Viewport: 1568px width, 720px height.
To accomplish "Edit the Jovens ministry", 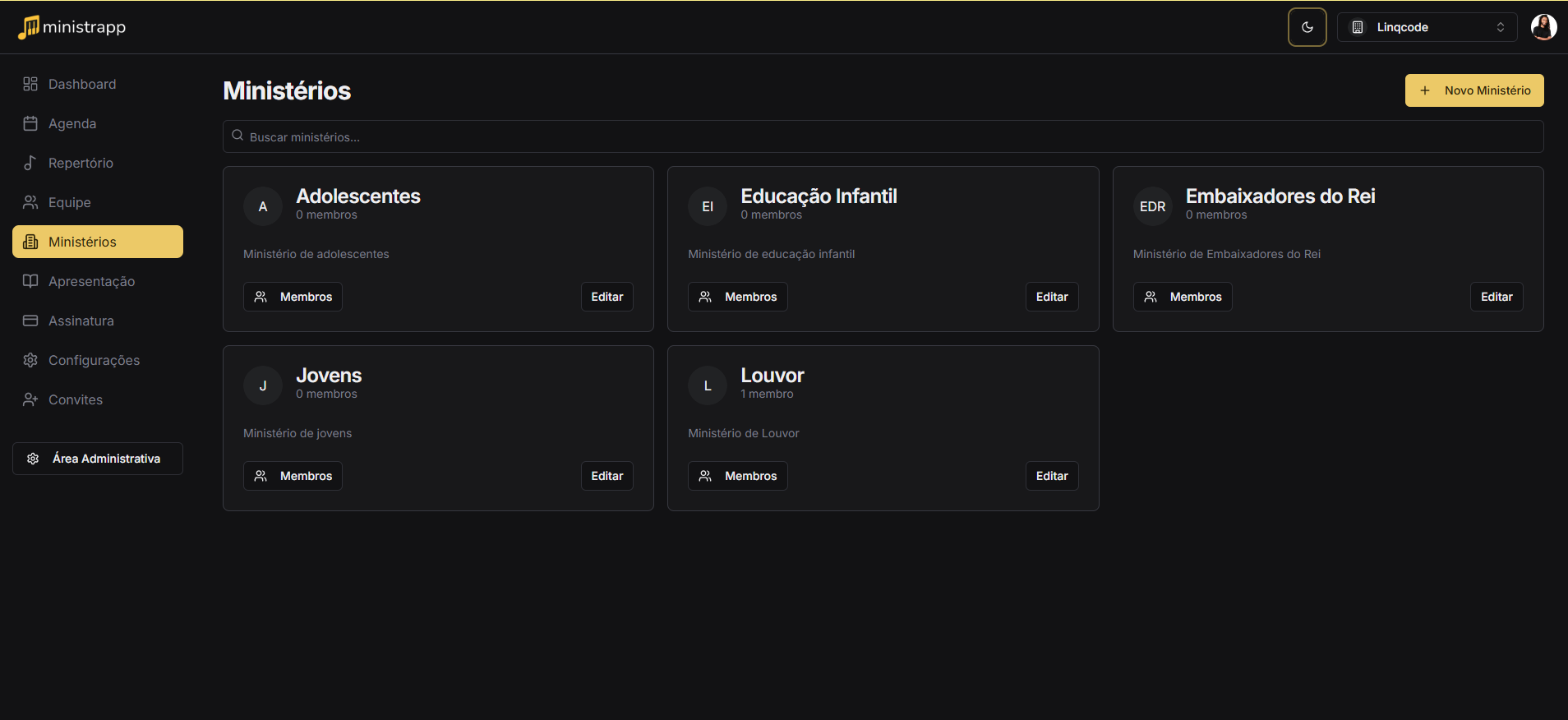I will click(606, 476).
